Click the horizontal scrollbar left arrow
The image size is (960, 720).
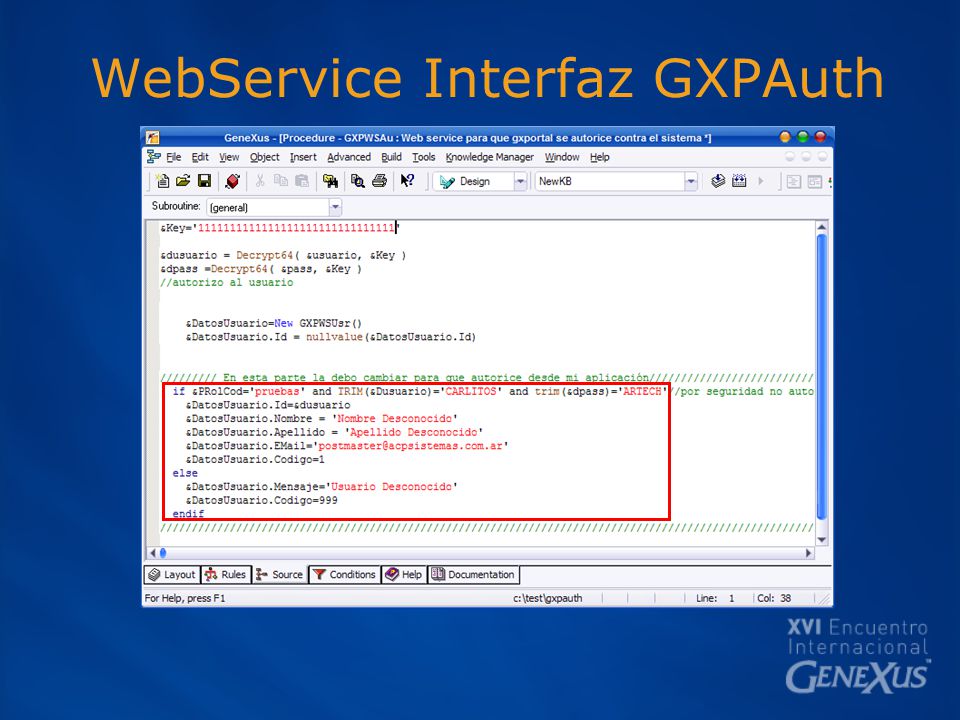pos(152,553)
